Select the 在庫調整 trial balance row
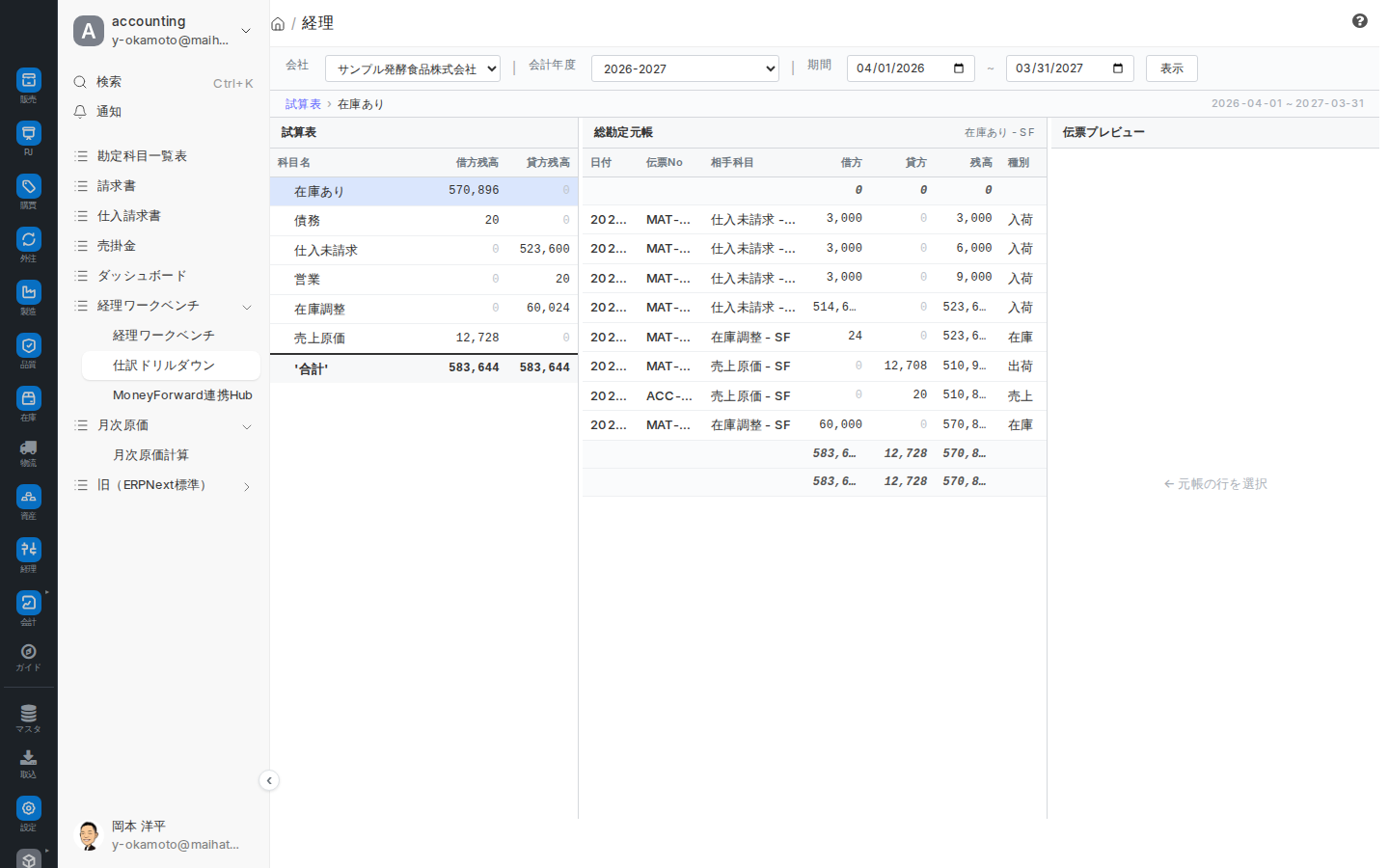 [423, 309]
